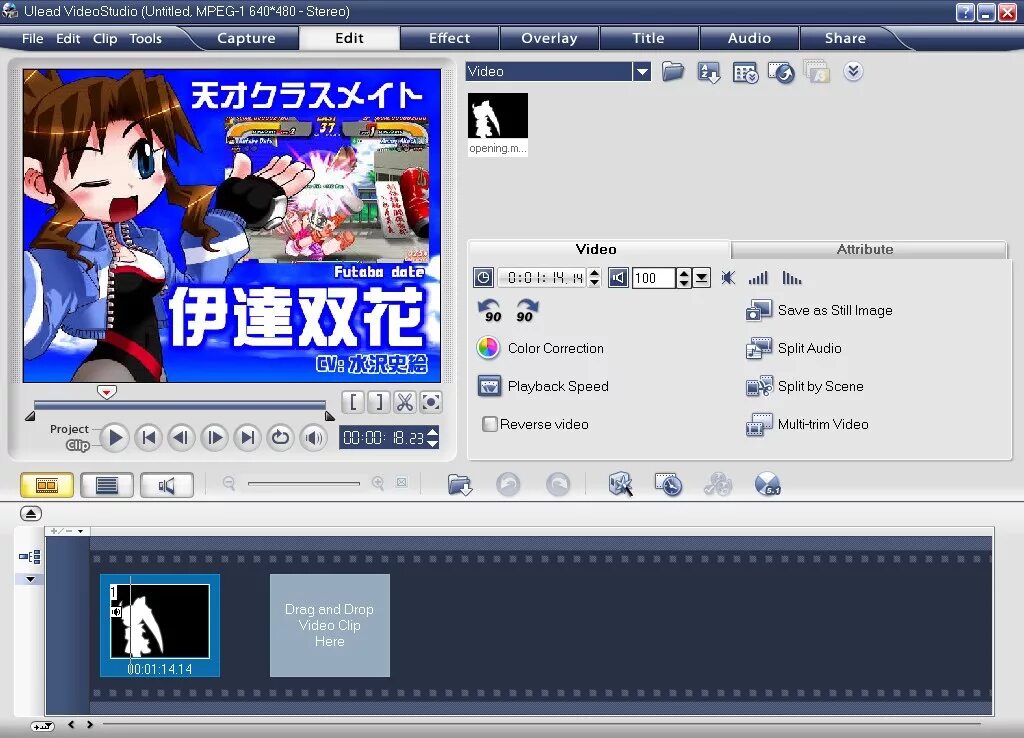Image resolution: width=1024 pixels, height=738 pixels.
Task: Jump to the Home start of clip
Action: (x=149, y=437)
